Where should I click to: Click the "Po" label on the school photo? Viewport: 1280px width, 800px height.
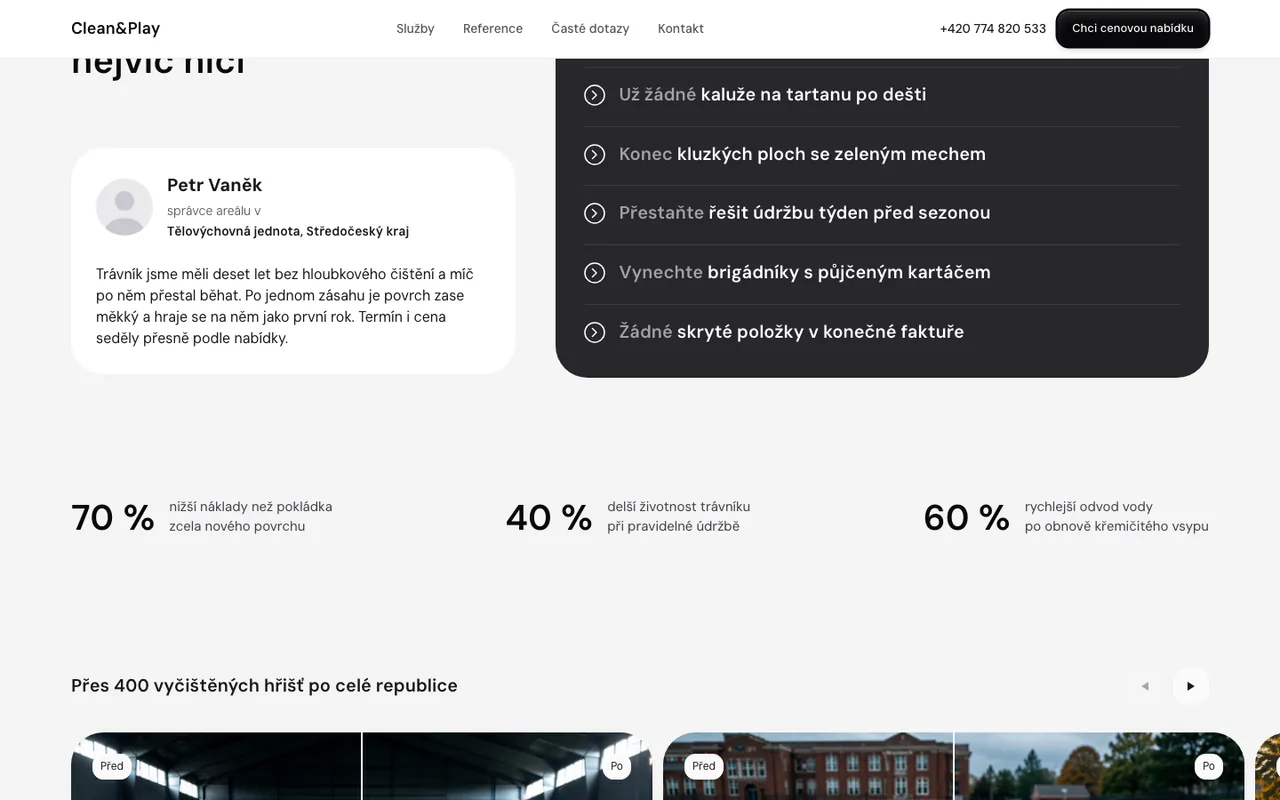click(x=1208, y=766)
